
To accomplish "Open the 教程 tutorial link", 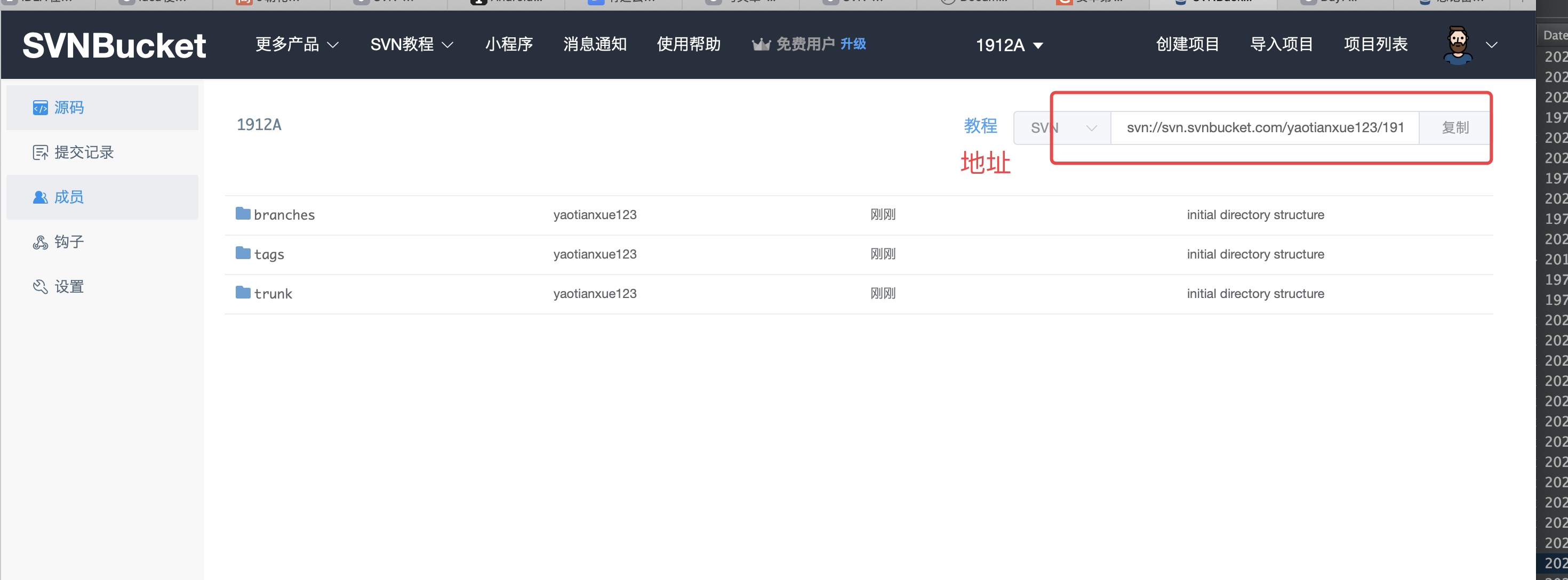I will click(981, 126).
